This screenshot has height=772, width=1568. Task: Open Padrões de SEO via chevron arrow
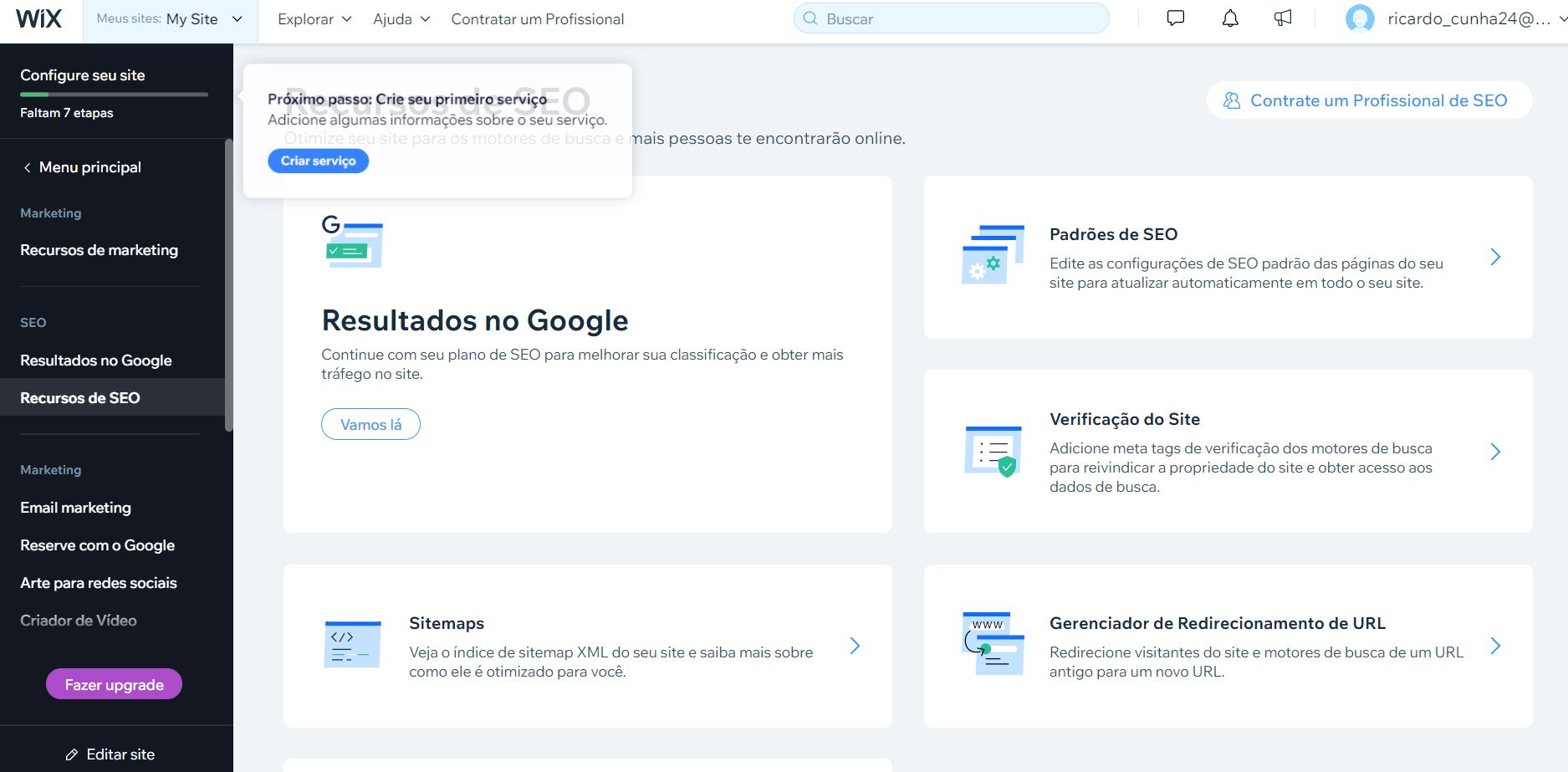(x=1495, y=257)
